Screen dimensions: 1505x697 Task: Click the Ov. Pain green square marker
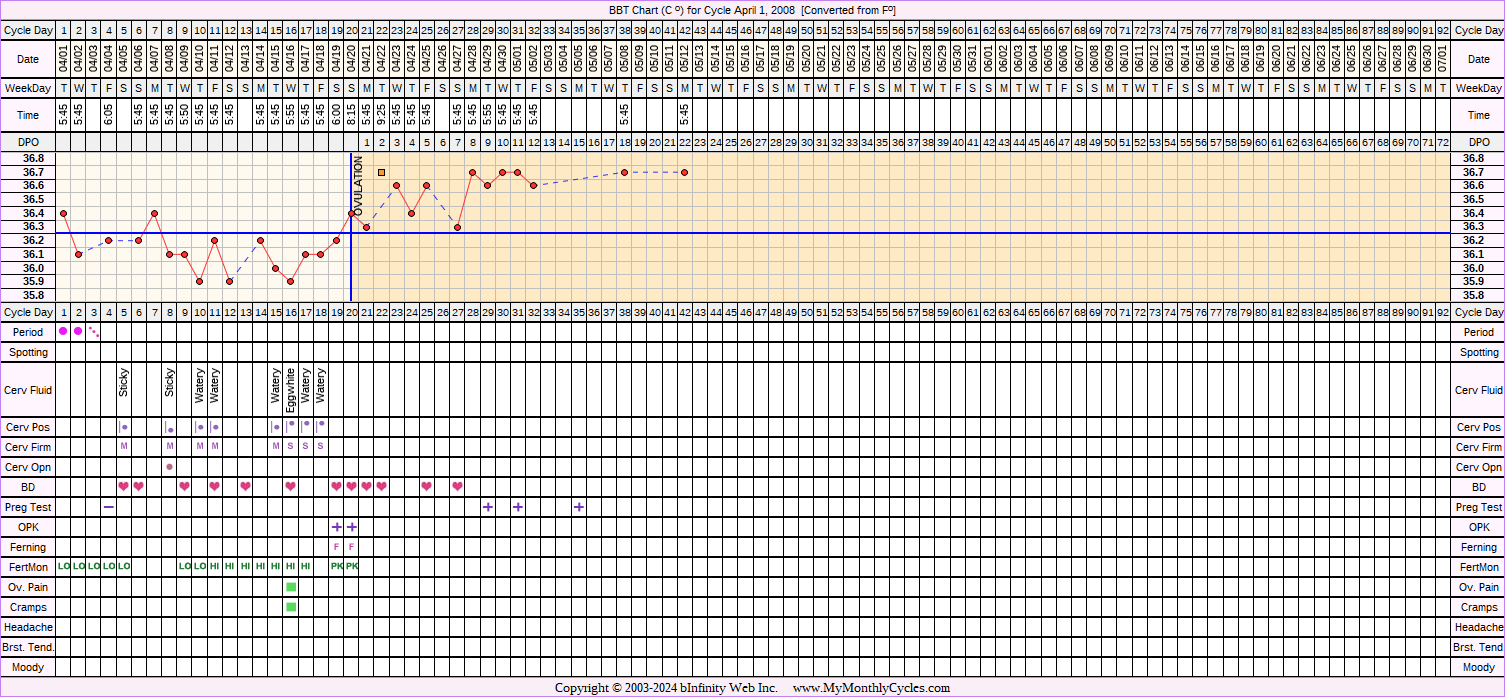pyautogui.click(x=291, y=587)
